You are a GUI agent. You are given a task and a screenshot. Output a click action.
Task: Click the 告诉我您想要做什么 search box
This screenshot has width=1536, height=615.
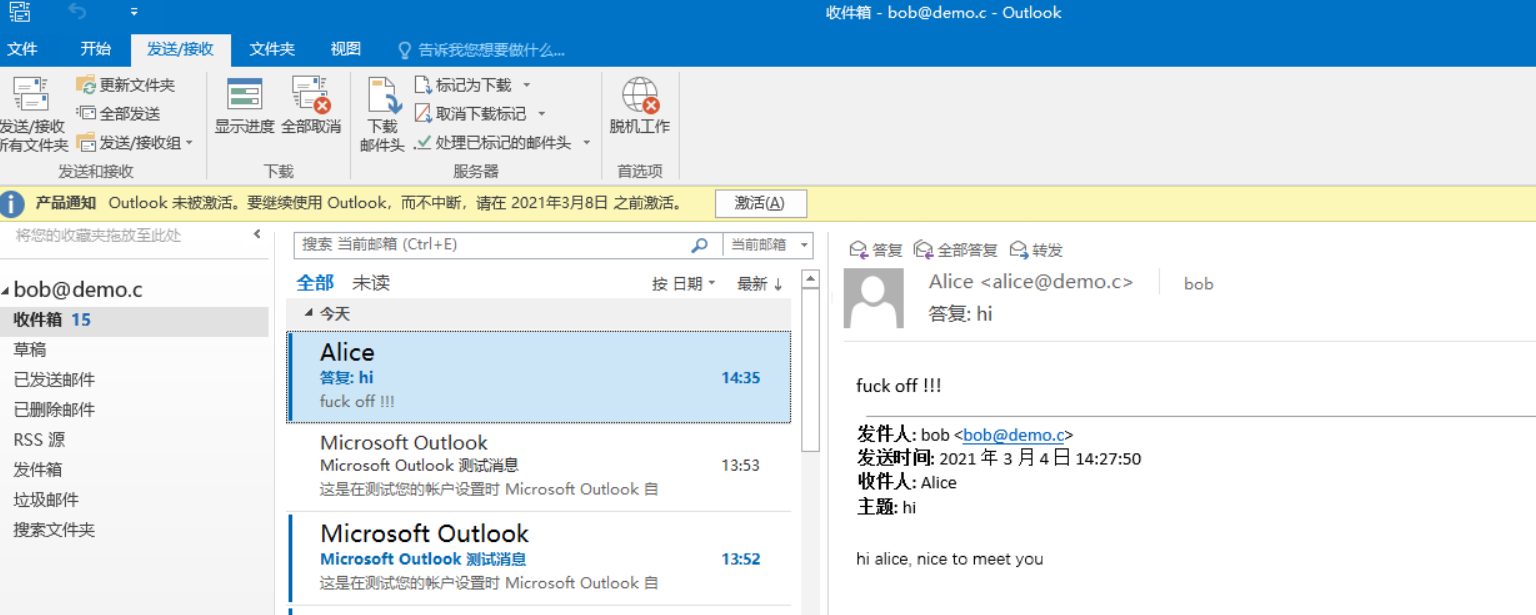point(482,50)
